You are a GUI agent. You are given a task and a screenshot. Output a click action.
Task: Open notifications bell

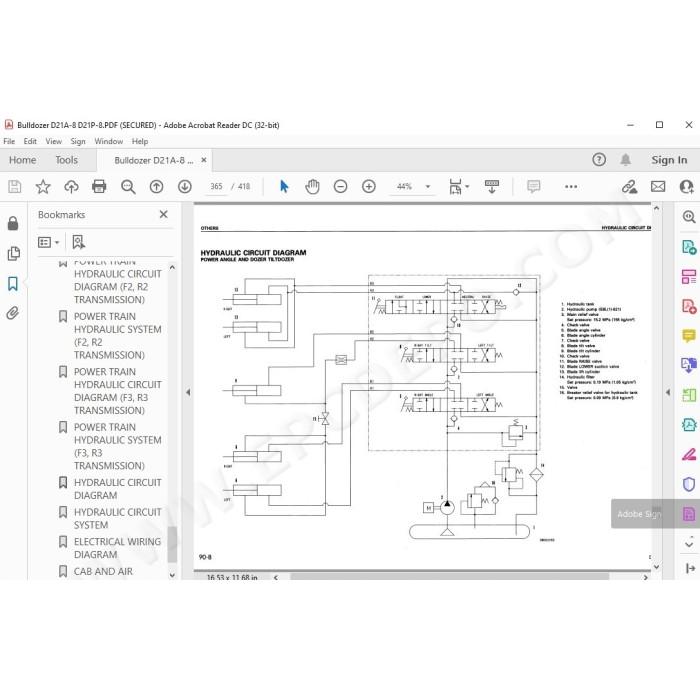coord(625,159)
